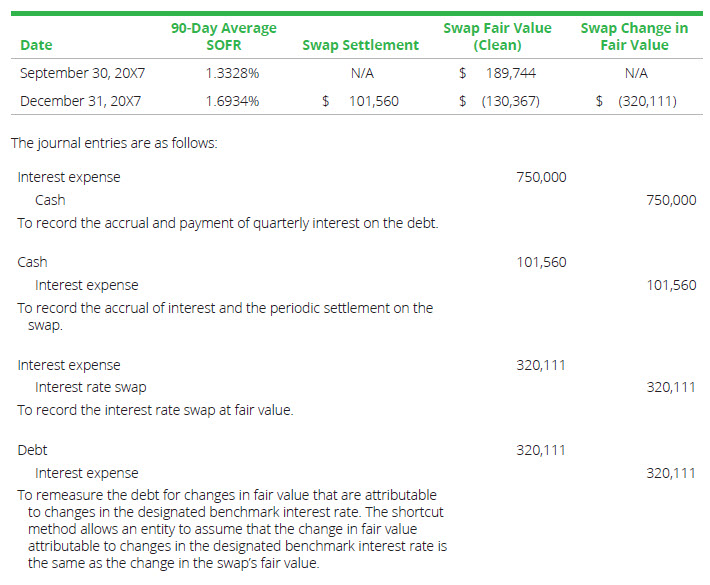The width and height of the screenshot is (710, 585).
Task: Click the Interest rate swap account line
Action: (x=90, y=387)
